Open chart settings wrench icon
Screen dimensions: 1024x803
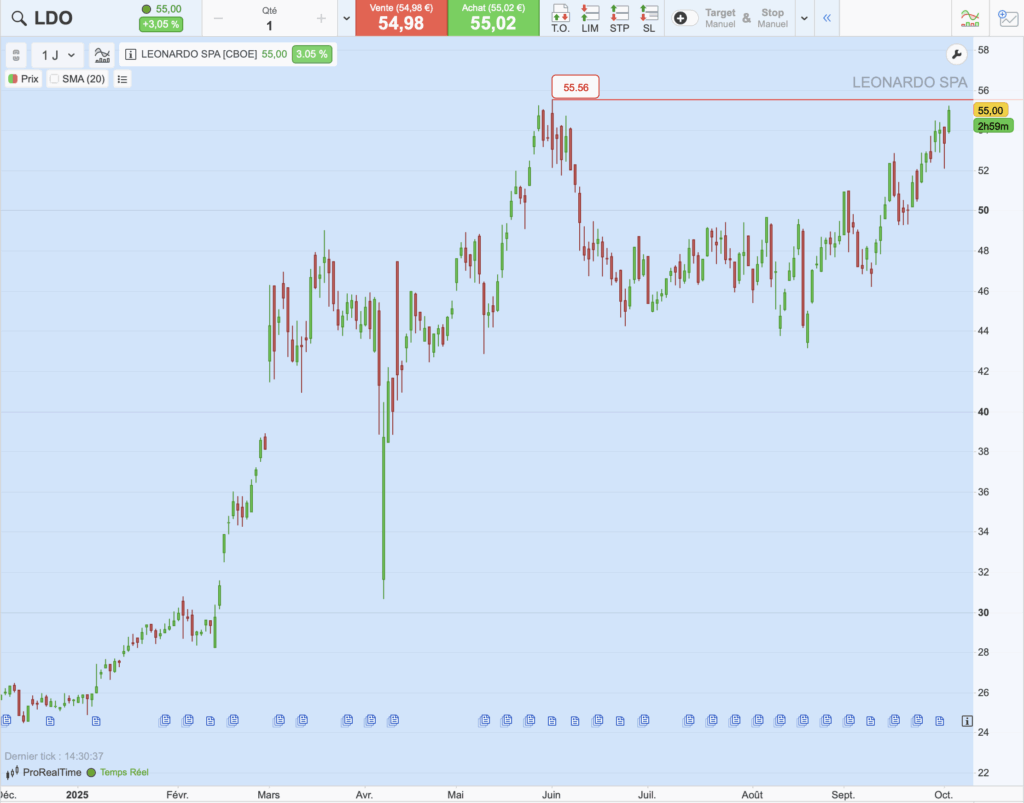click(955, 55)
